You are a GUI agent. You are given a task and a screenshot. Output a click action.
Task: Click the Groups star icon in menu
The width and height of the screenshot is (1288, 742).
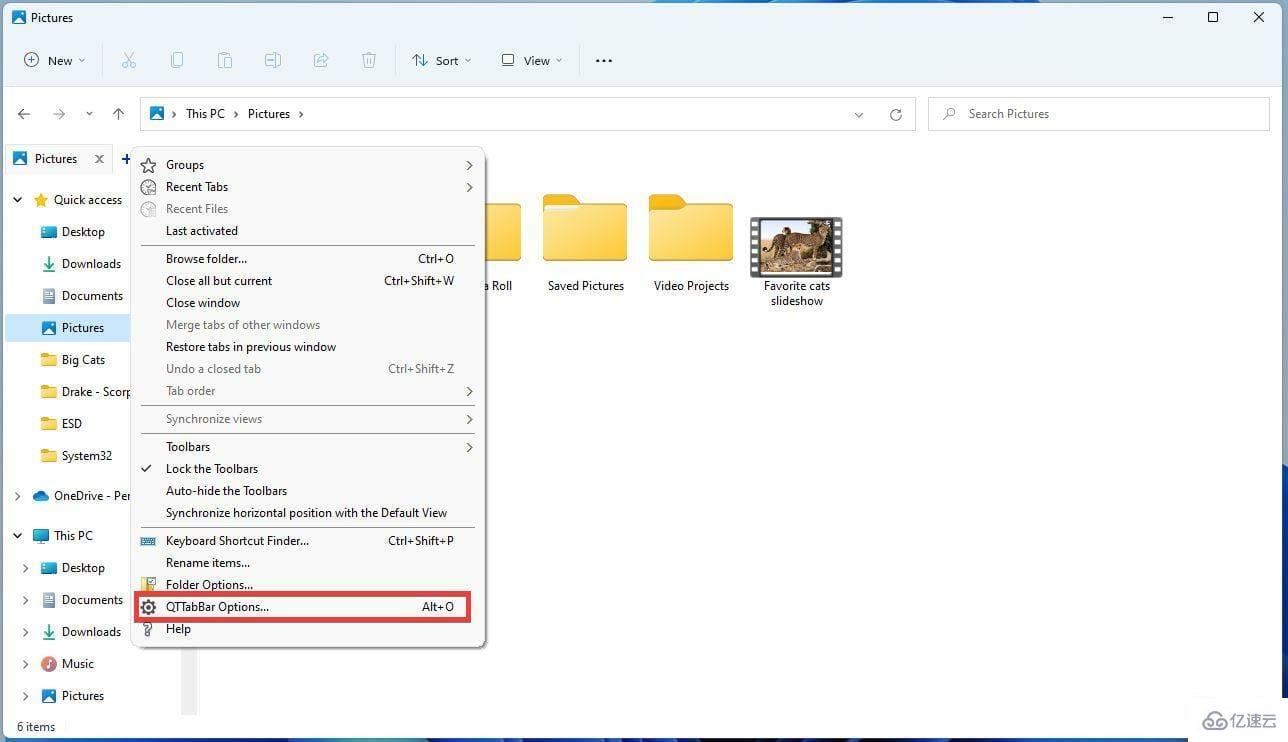pyautogui.click(x=148, y=165)
